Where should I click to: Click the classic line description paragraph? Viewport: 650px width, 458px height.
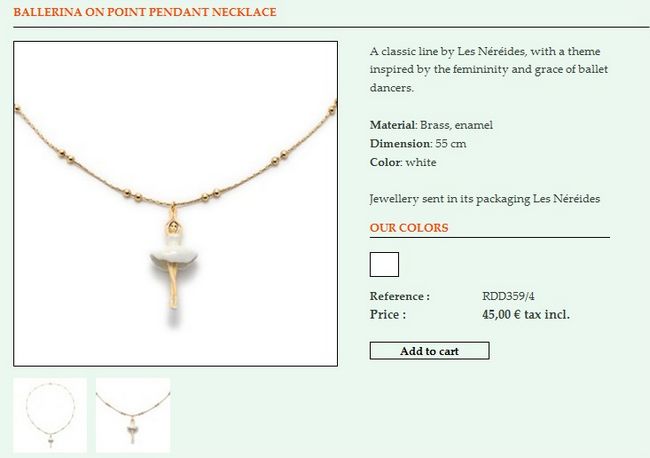click(489, 70)
